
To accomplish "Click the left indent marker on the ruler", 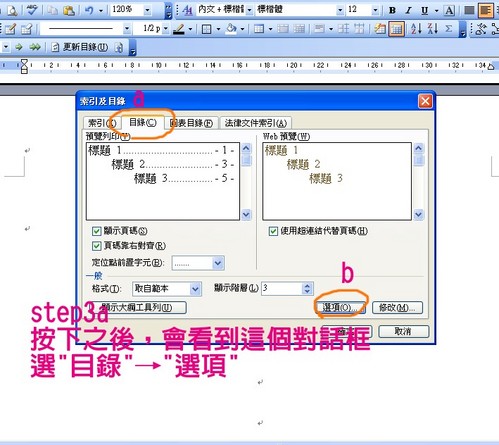I will pyautogui.click(x=24, y=67).
